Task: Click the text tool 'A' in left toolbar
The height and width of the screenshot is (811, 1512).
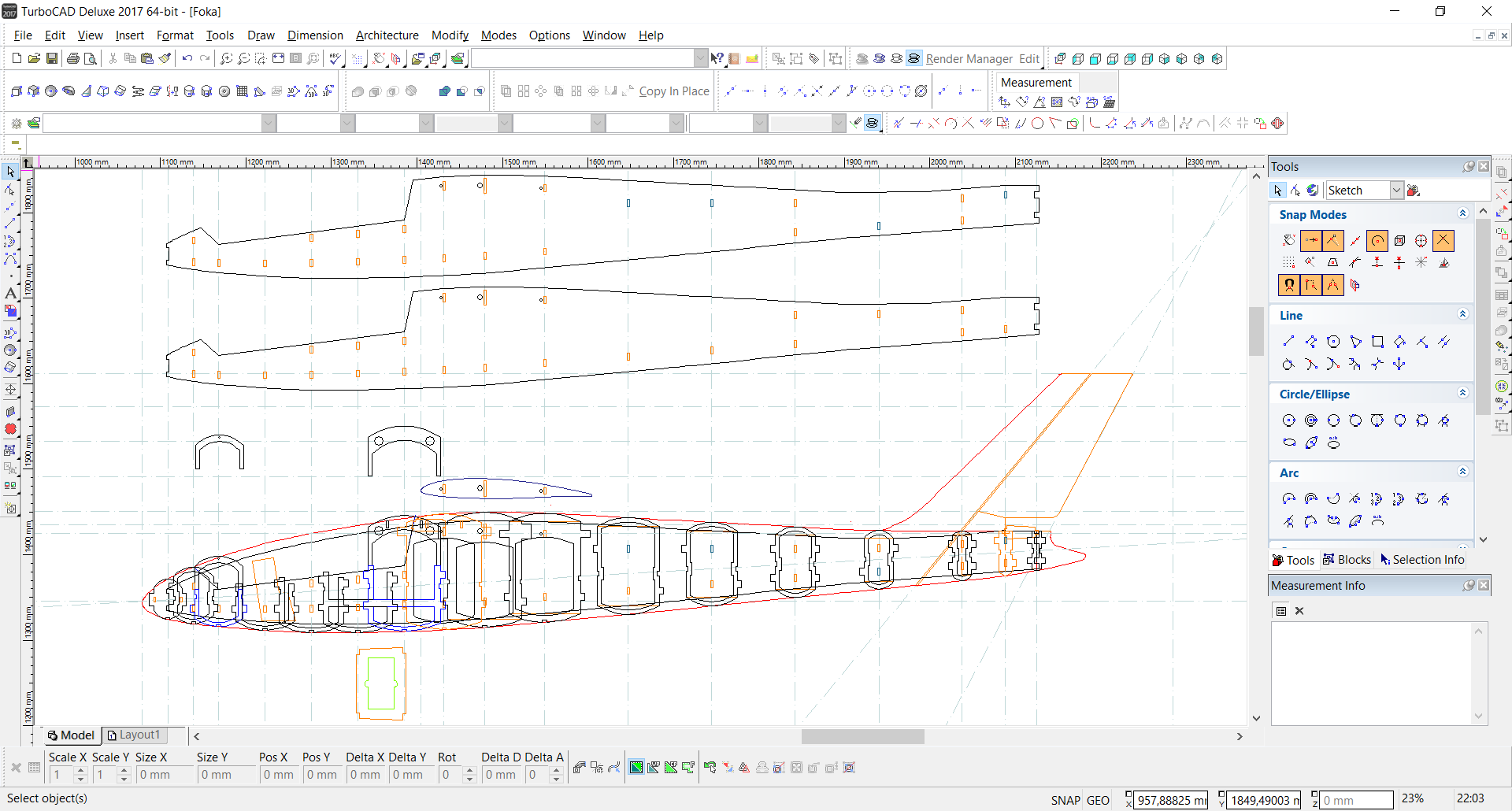Action: (x=10, y=293)
